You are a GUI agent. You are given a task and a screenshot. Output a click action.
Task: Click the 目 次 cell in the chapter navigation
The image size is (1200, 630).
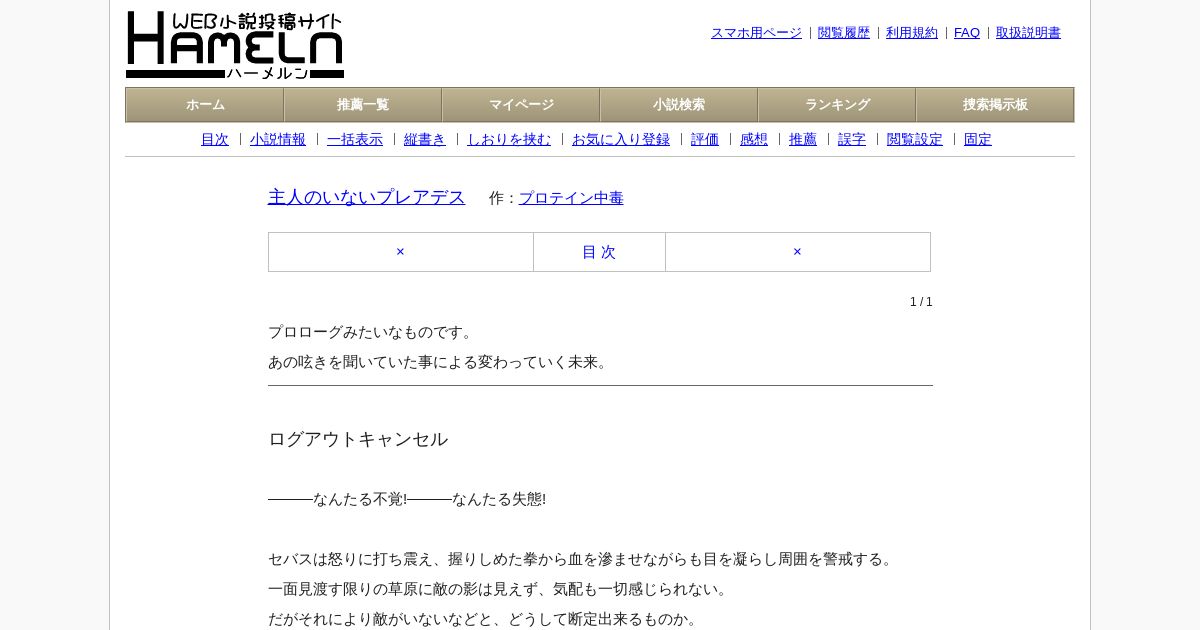[599, 252]
